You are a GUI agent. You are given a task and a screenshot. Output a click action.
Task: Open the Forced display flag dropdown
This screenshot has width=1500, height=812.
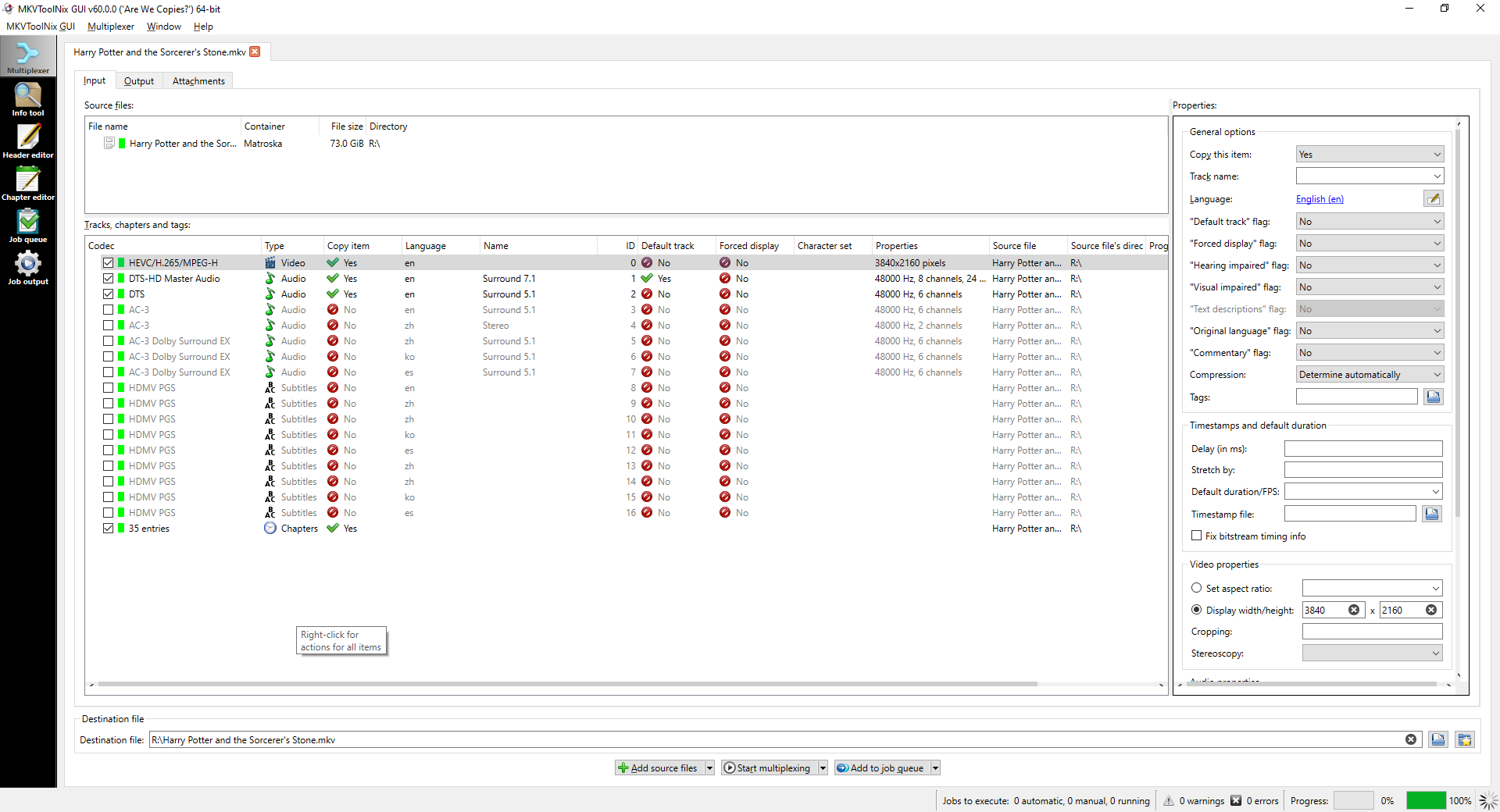coord(1370,244)
